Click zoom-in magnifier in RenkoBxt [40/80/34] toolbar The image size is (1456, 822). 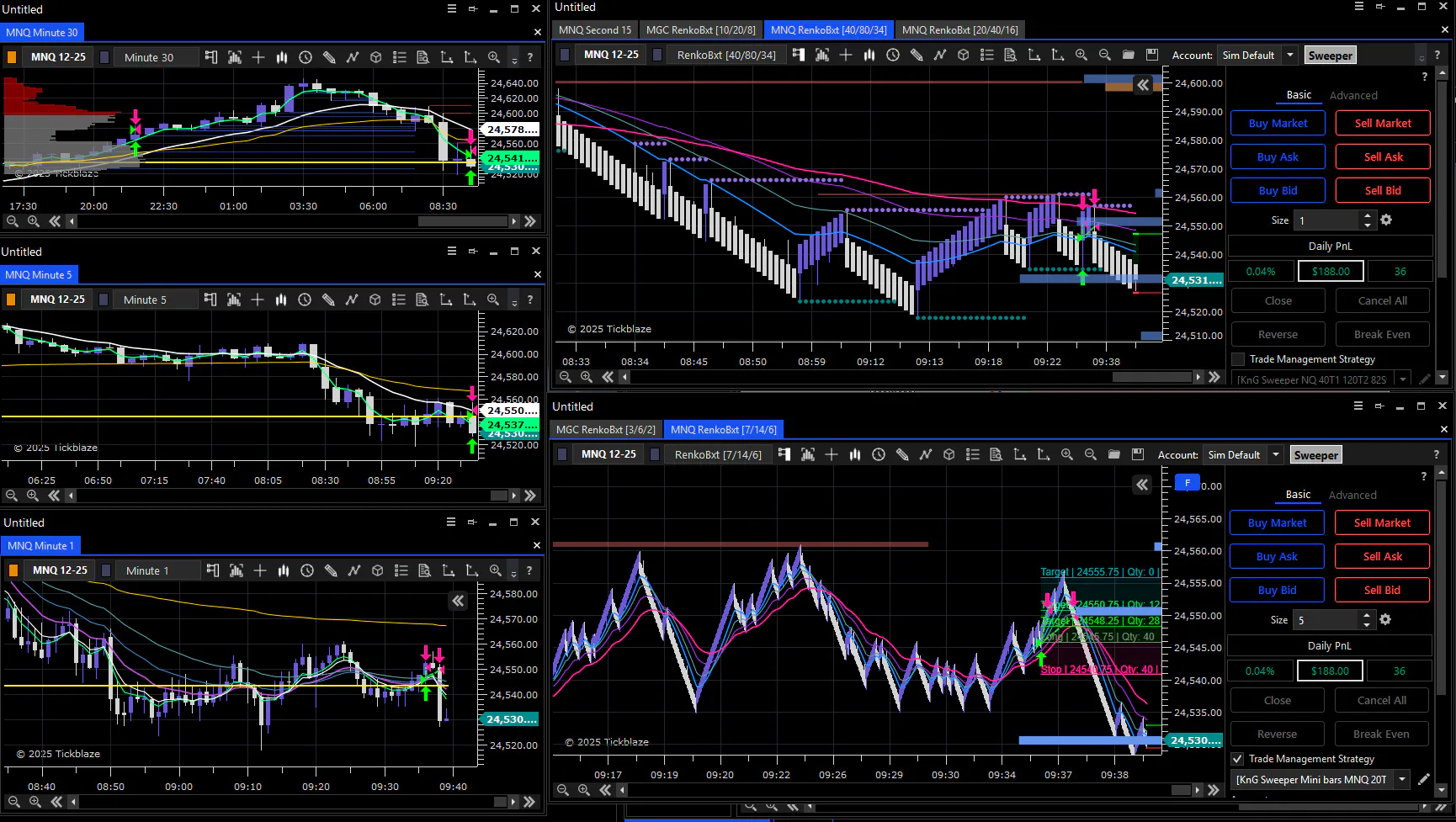1081,55
